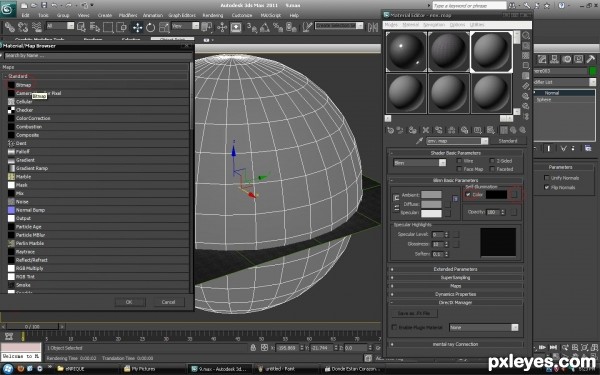600x375 pixels.
Task: Click the Bind to Space Warp icon
Action: (37, 27)
